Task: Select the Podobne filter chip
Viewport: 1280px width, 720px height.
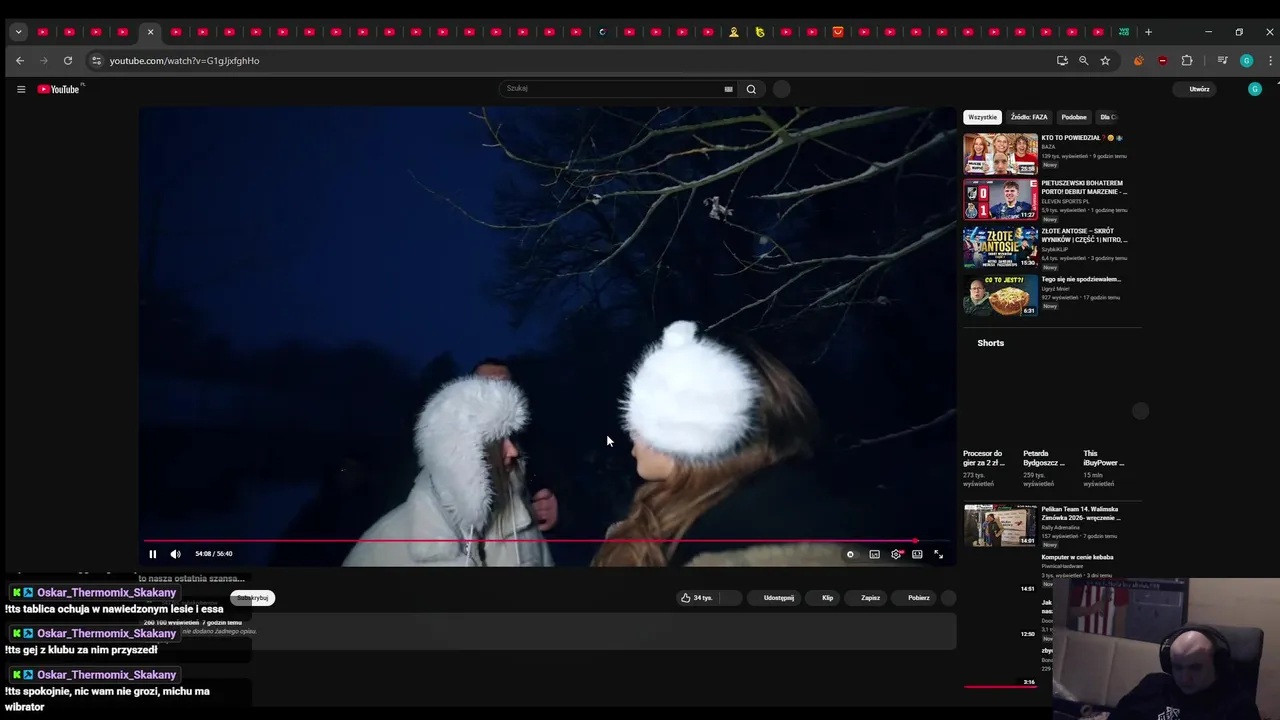Action: 1074,117
